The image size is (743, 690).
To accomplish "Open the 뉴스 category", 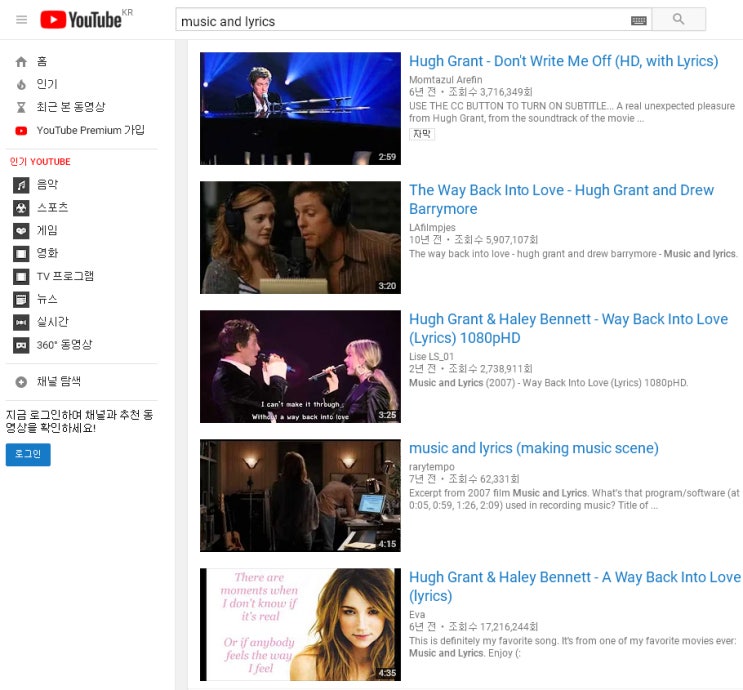I will pos(47,299).
